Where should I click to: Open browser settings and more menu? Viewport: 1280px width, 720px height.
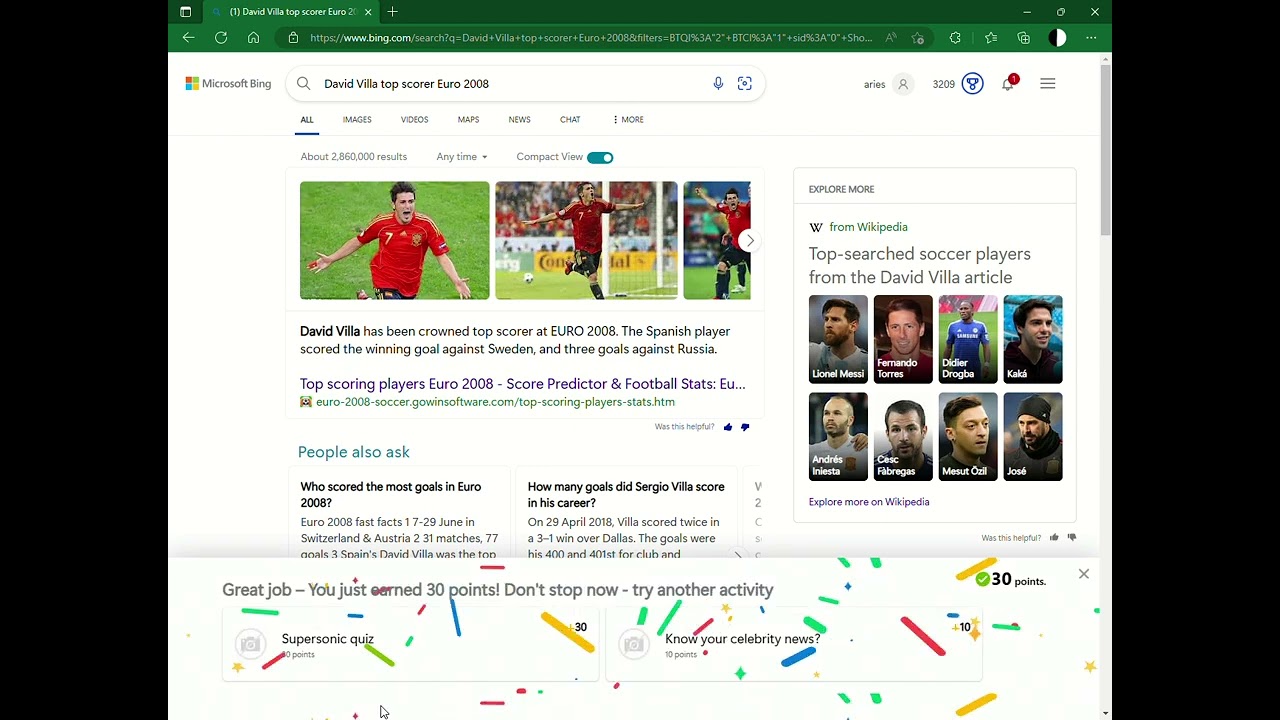point(1091,38)
